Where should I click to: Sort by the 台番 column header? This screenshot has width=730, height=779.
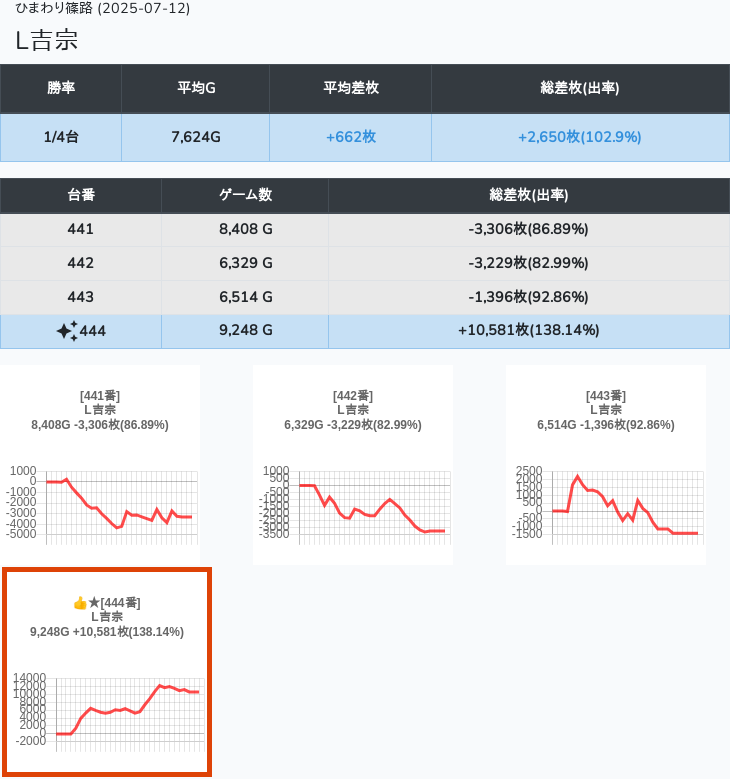click(x=81, y=195)
